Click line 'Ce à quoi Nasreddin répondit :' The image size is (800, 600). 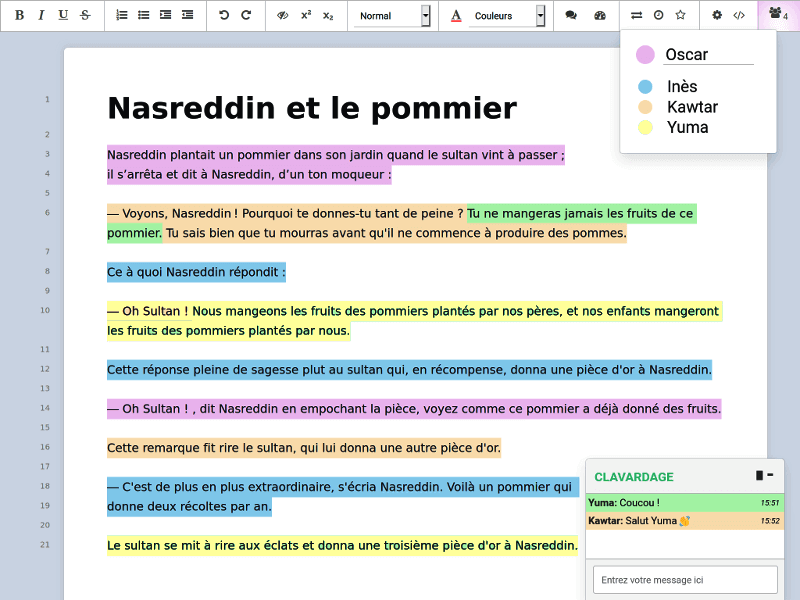click(196, 272)
